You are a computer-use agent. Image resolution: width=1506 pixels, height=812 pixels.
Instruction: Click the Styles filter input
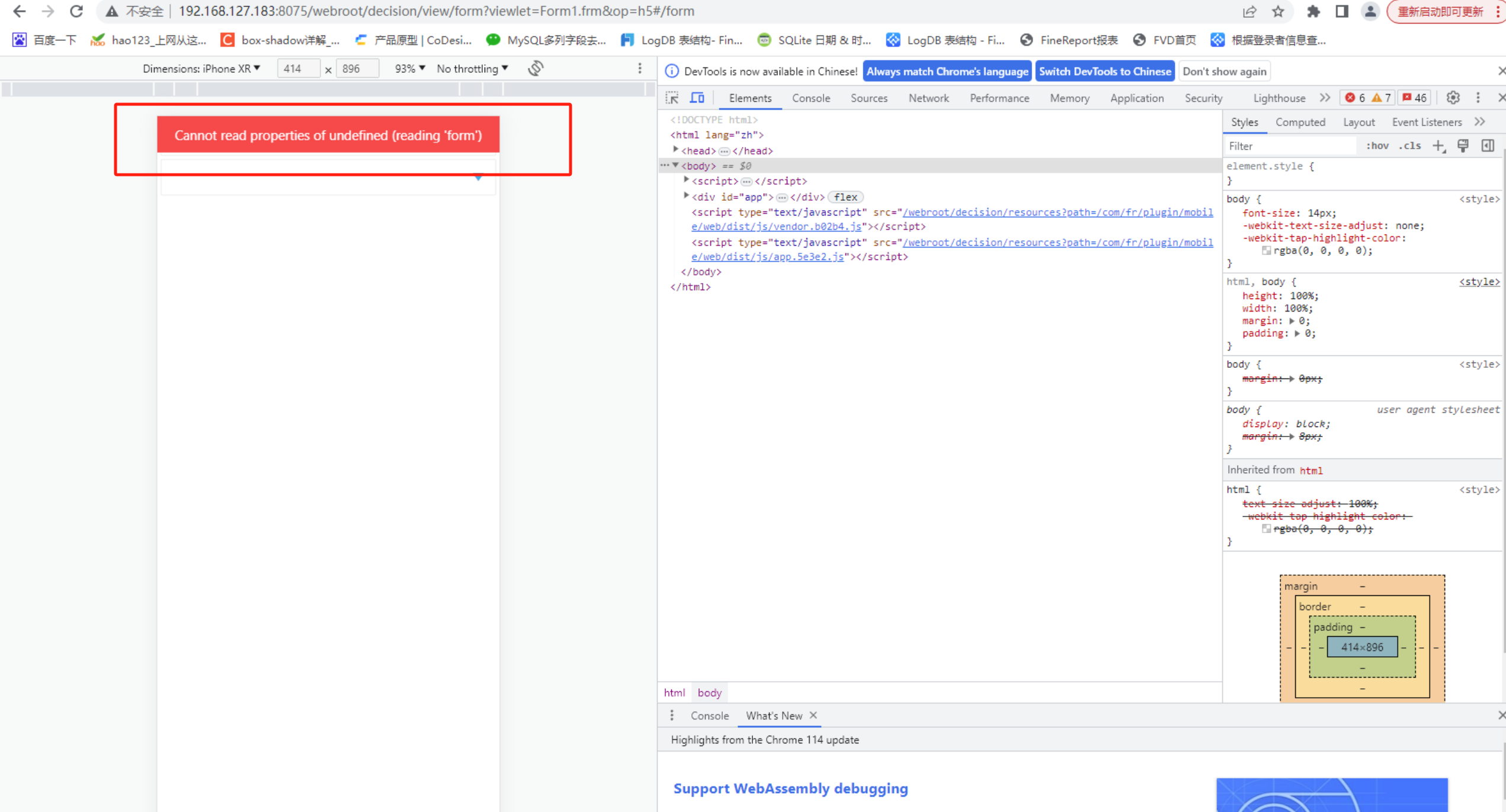tap(1292, 146)
